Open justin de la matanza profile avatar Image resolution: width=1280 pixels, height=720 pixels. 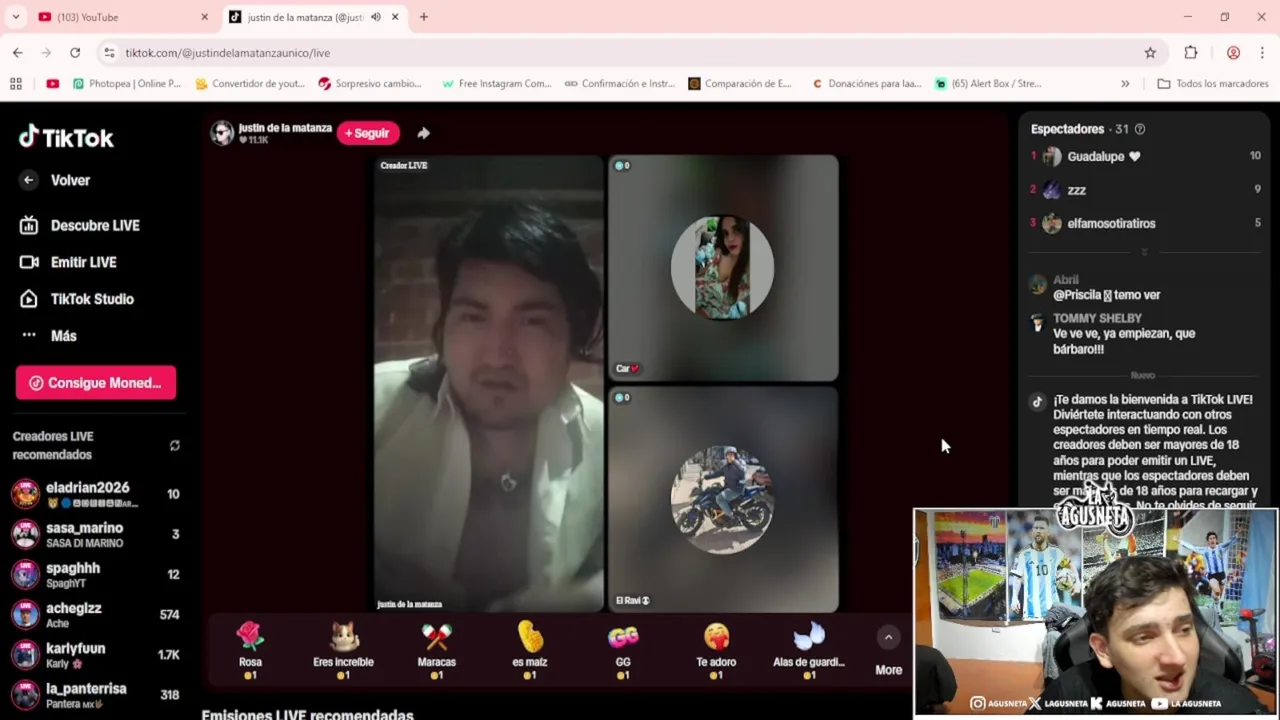tap(221, 133)
